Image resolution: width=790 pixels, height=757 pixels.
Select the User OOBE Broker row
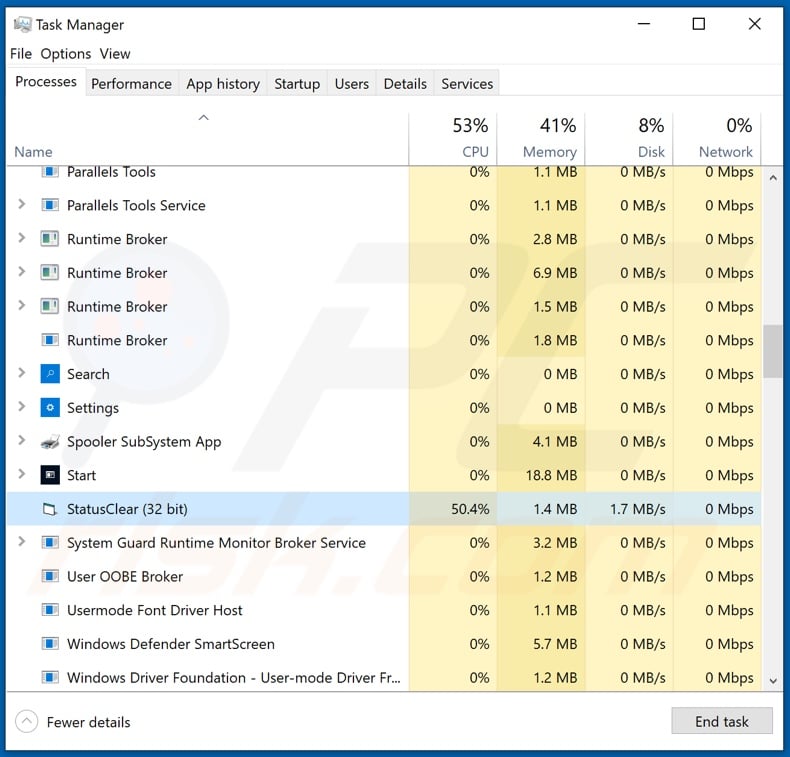(x=384, y=576)
